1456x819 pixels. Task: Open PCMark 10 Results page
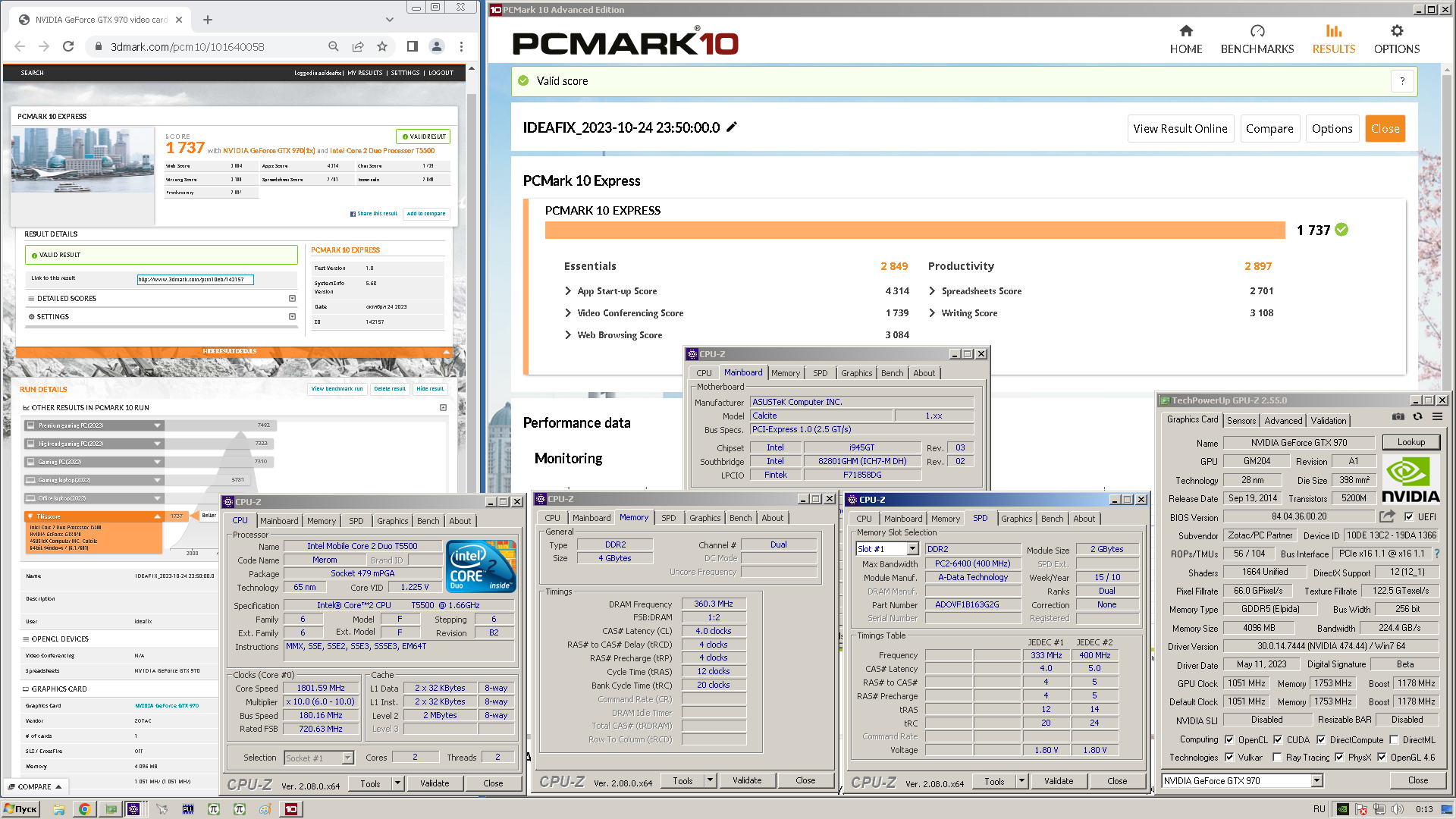pos(1334,39)
